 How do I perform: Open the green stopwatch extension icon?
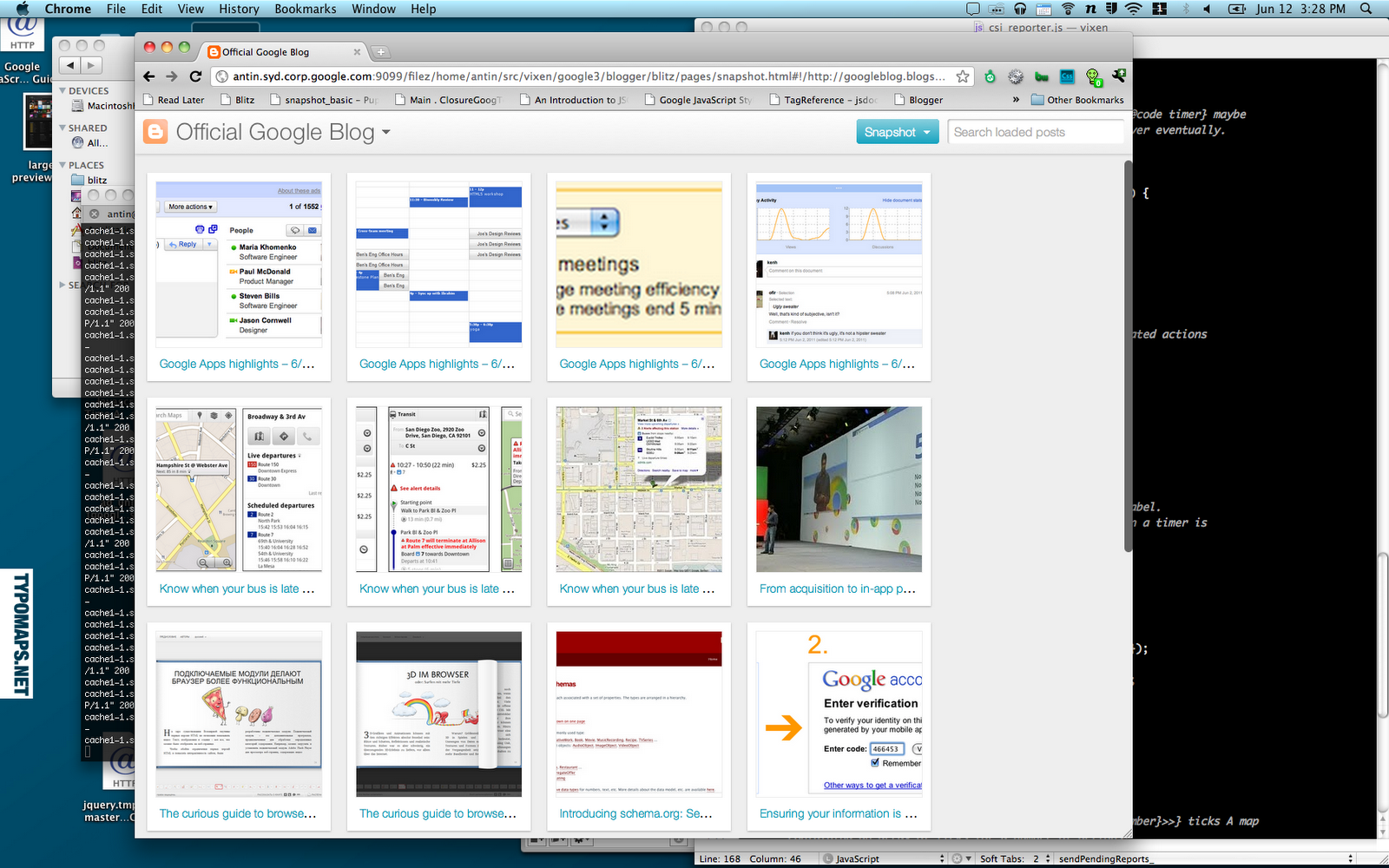pos(990,76)
